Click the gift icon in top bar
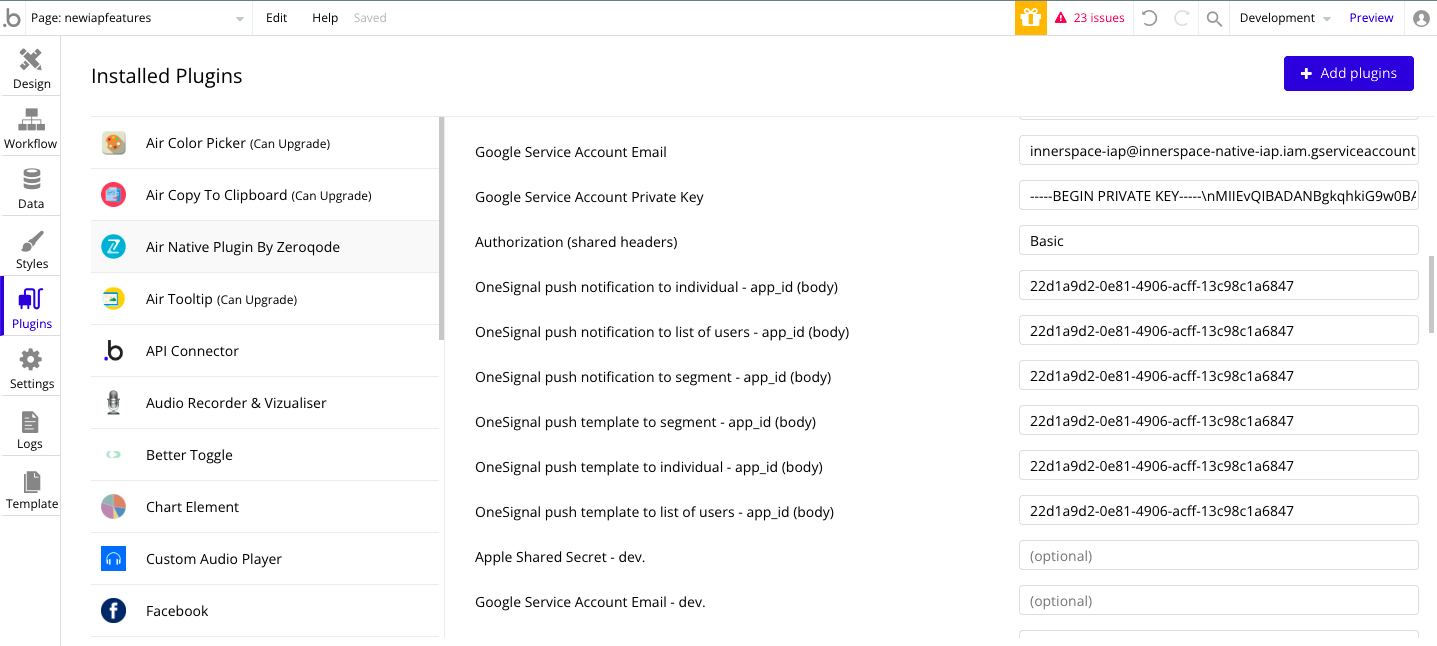 (x=1030, y=18)
